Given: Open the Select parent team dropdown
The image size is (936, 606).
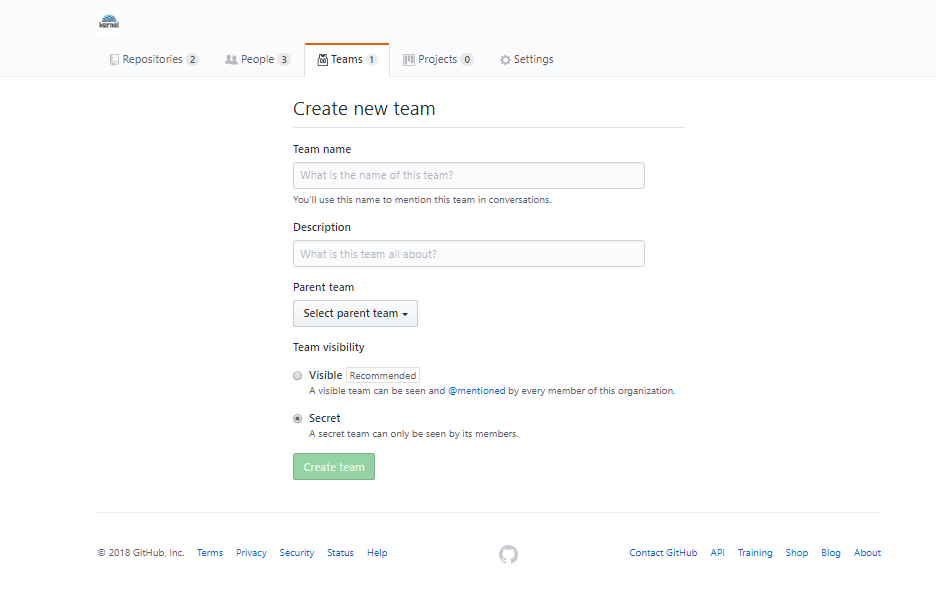Looking at the screenshot, I should coord(355,314).
